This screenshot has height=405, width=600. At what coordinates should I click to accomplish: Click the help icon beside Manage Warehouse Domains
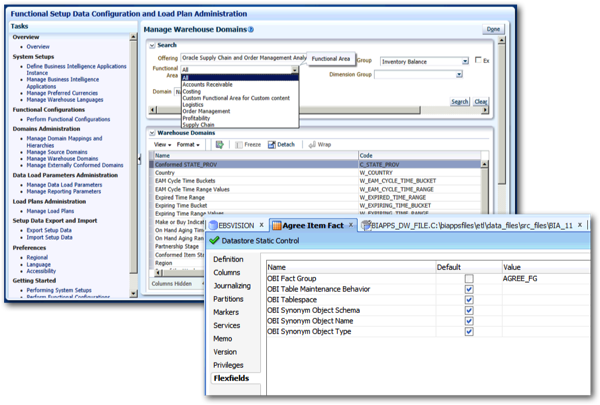point(251,29)
